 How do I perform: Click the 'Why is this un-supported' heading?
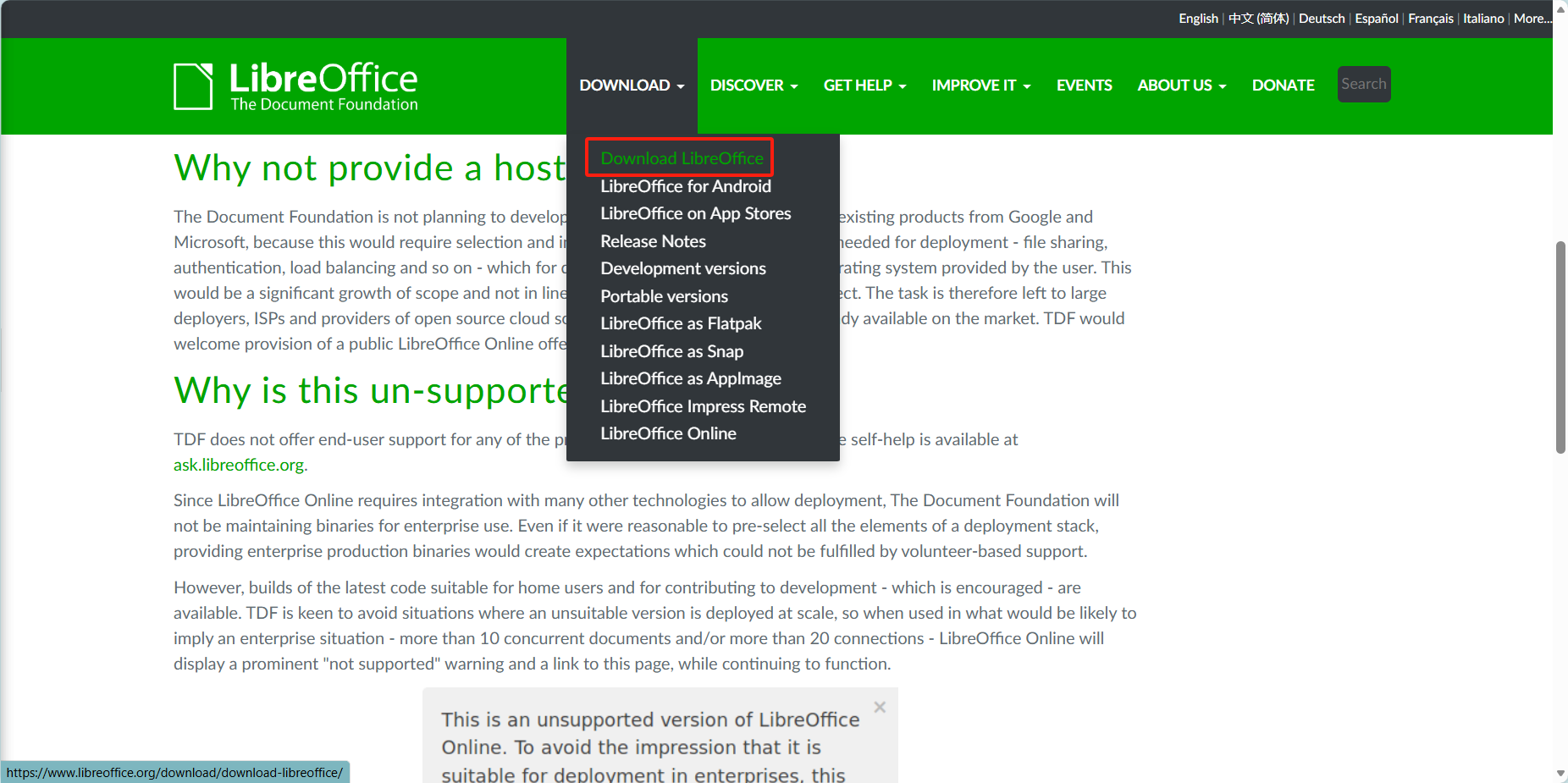[370, 390]
